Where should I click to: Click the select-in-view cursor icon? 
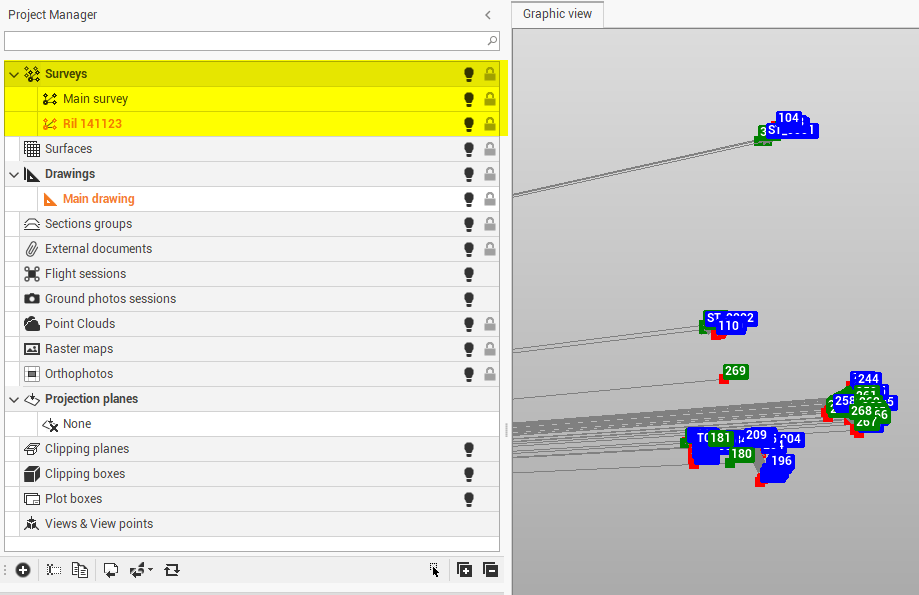[x=434, y=570]
